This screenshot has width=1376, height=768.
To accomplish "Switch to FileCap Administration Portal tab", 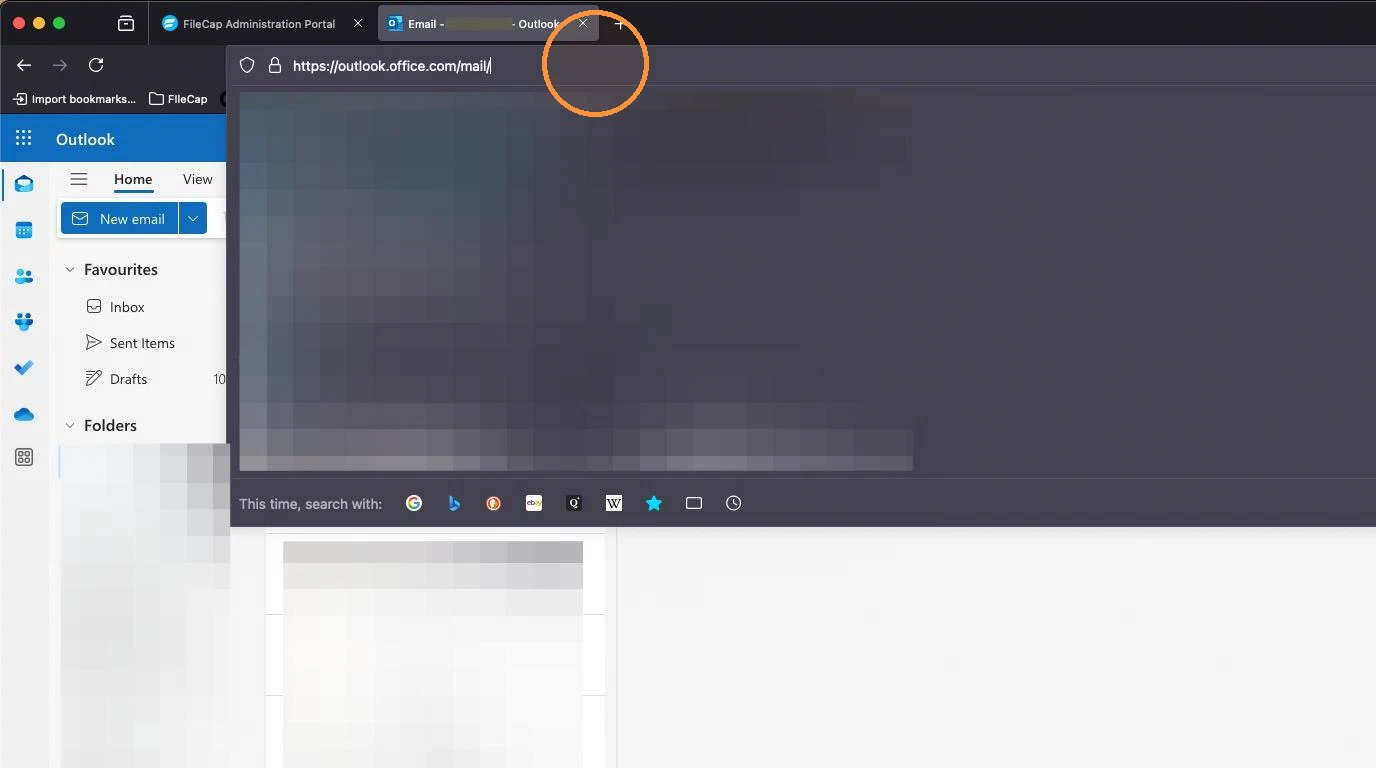I will 248,24.
